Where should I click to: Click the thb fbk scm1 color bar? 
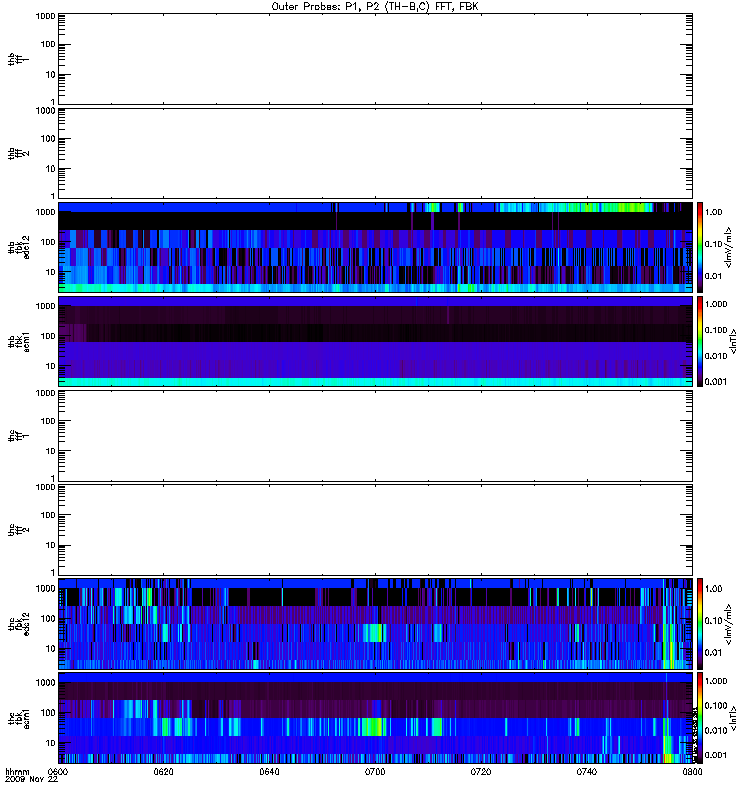(x=700, y=341)
